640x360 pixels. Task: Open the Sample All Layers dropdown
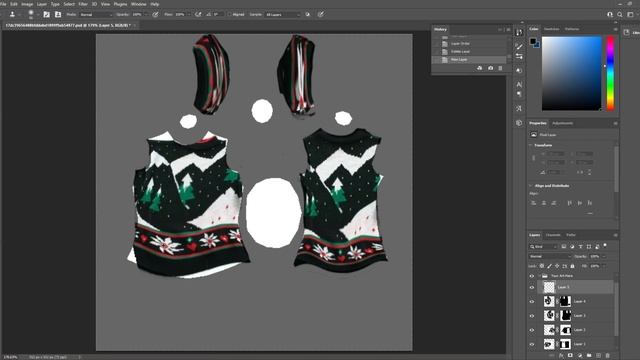click(282, 15)
